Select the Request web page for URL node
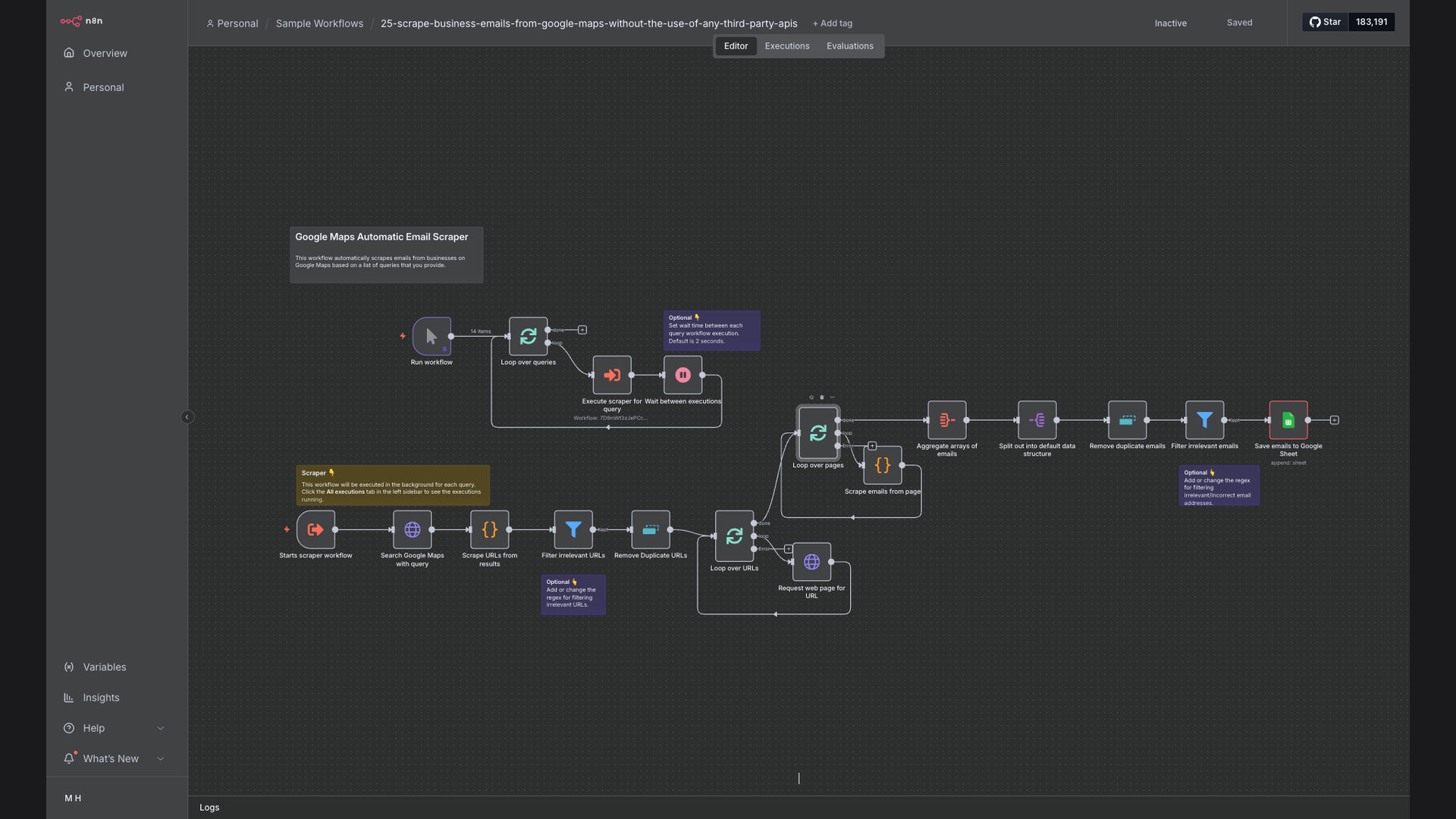Screen dimensions: 1456x819 [811, 562]
